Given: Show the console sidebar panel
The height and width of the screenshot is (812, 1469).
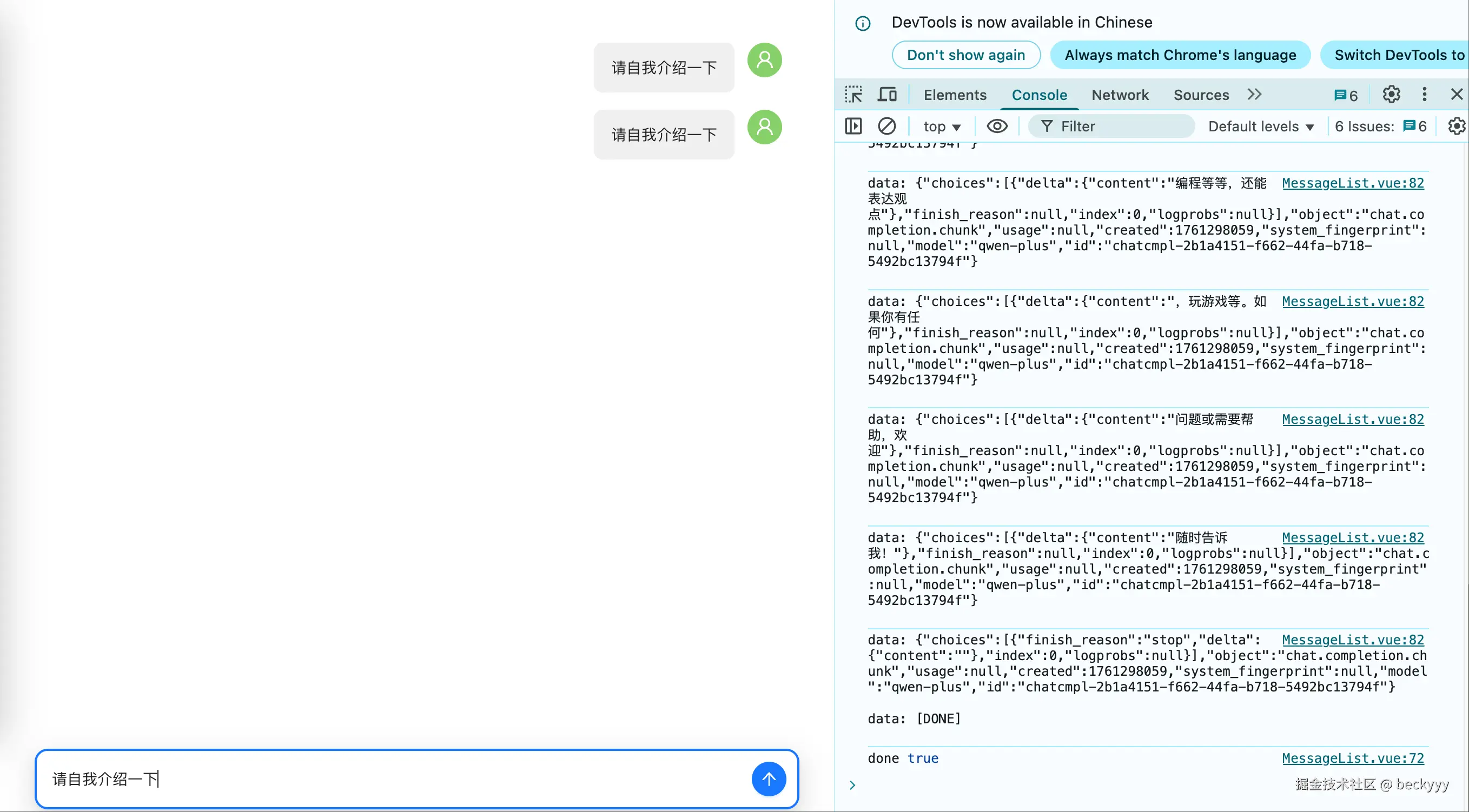Looking at the screenshot, I should pos(852,126).
